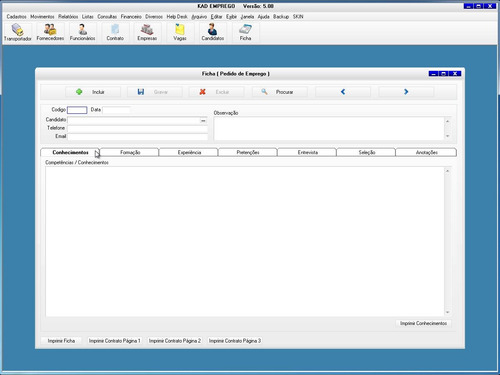This screenshot has height=375, width=500.
Task: Open the Movimentos menu
Action: click(42, 17)
